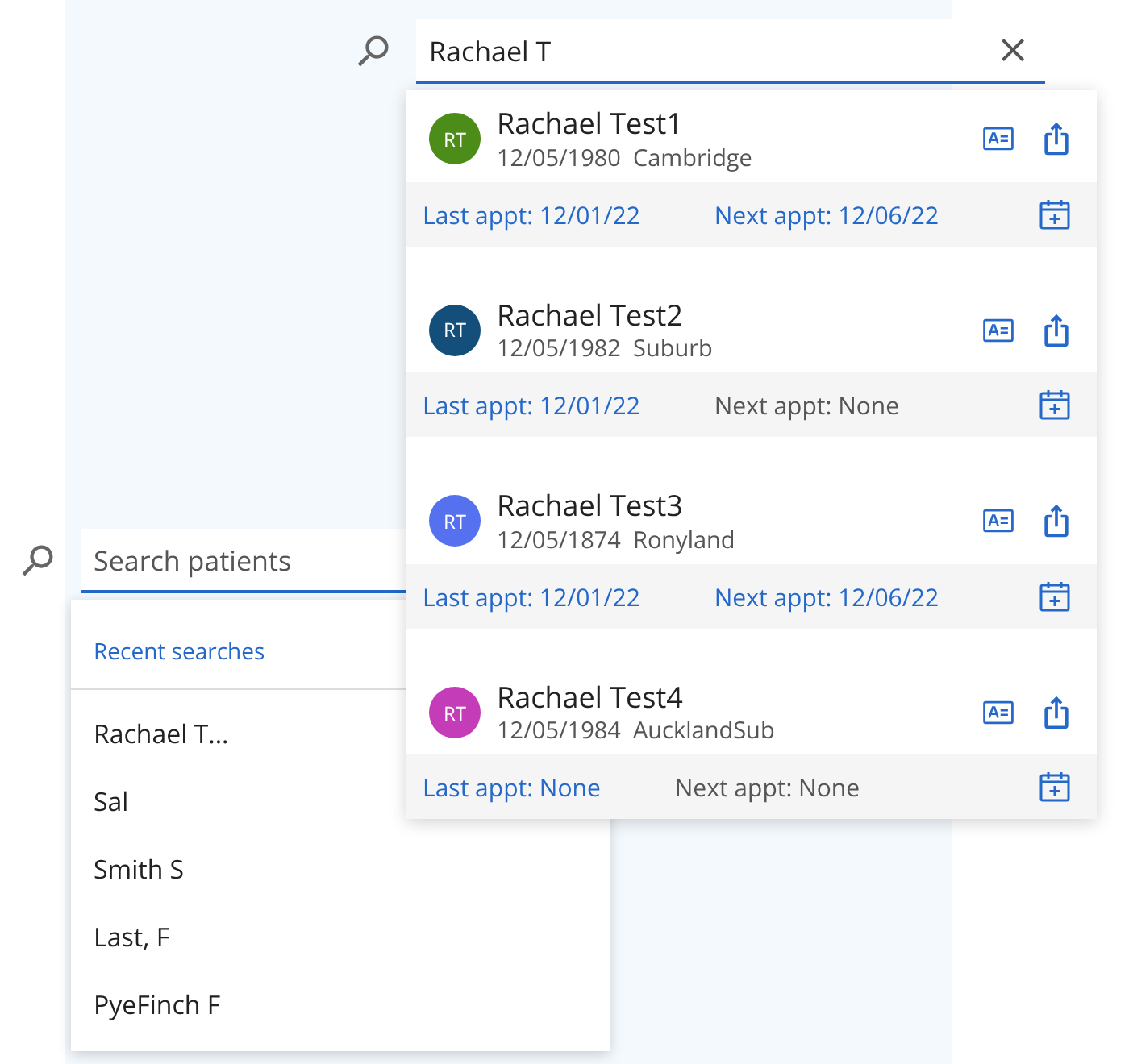Viewport: 1129px width, 1064px height.
Task: Select recent search PyeFinch F
Action: pos(157,1005)
